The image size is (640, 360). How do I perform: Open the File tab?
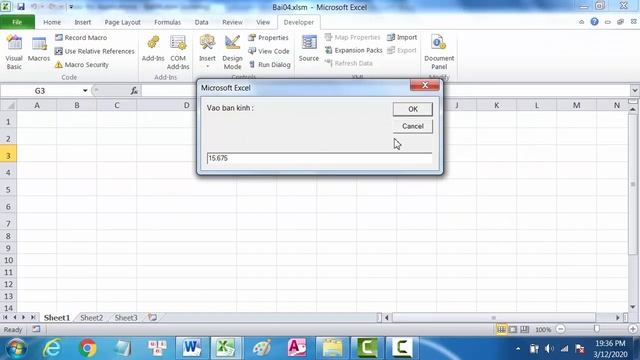tap(17, 22)
